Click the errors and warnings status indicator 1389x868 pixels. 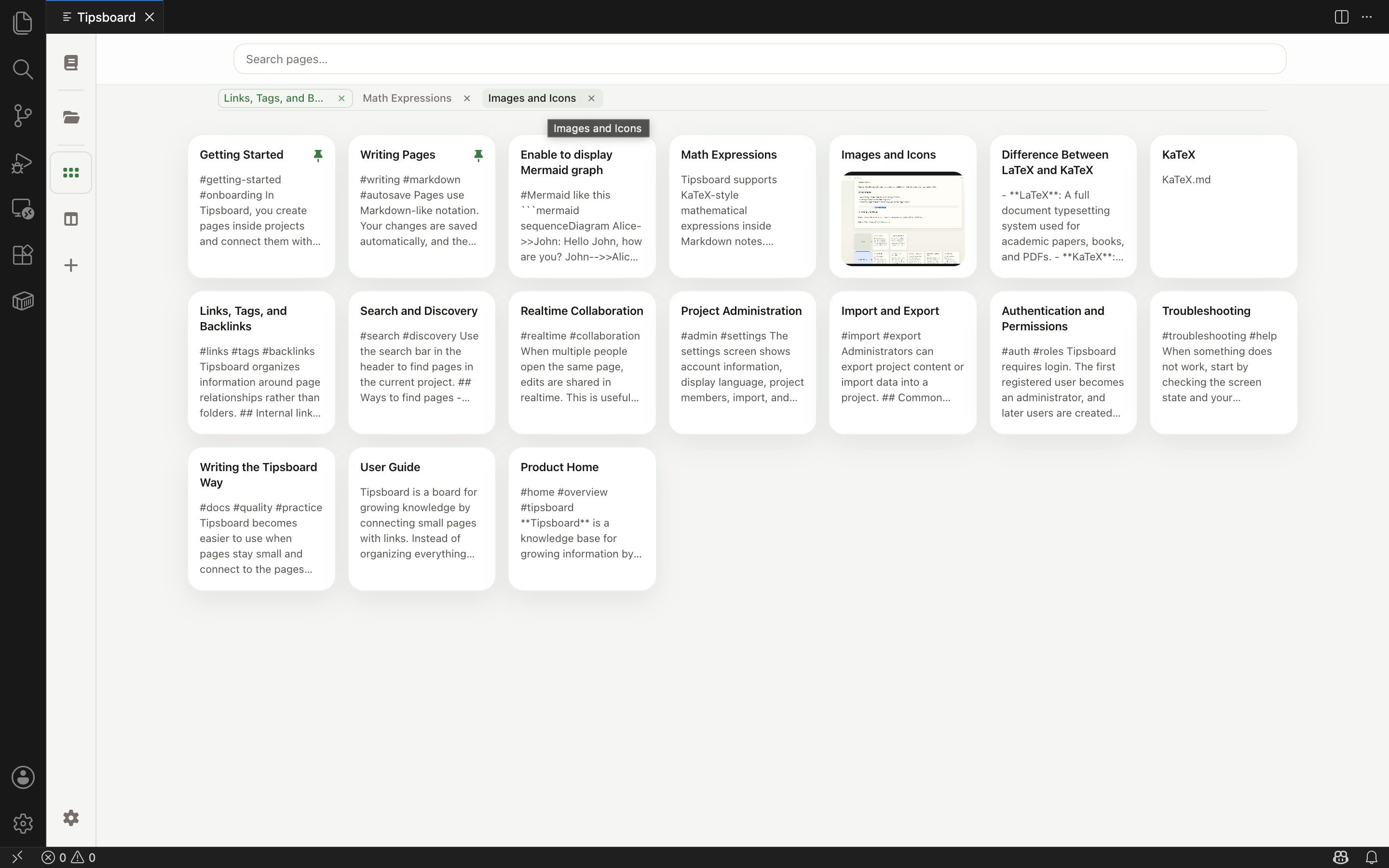pos(68,858)
